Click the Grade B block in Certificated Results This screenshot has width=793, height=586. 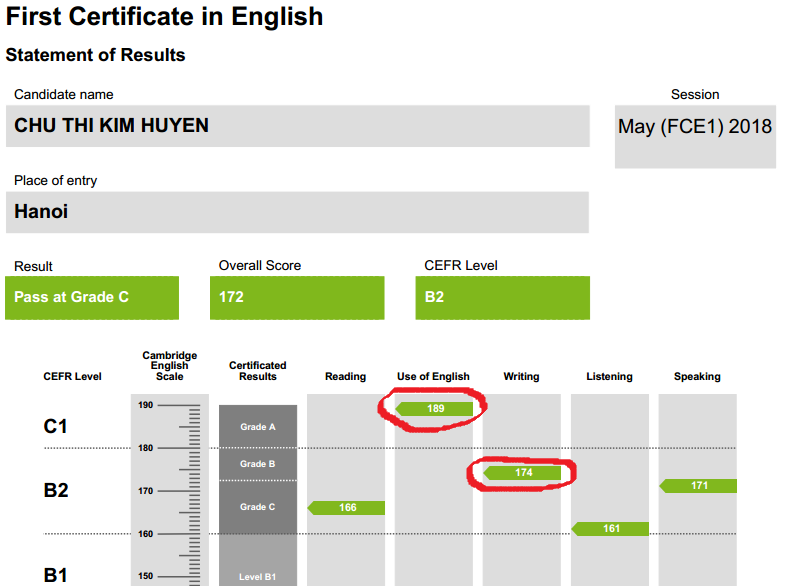[x=258, y=464]
